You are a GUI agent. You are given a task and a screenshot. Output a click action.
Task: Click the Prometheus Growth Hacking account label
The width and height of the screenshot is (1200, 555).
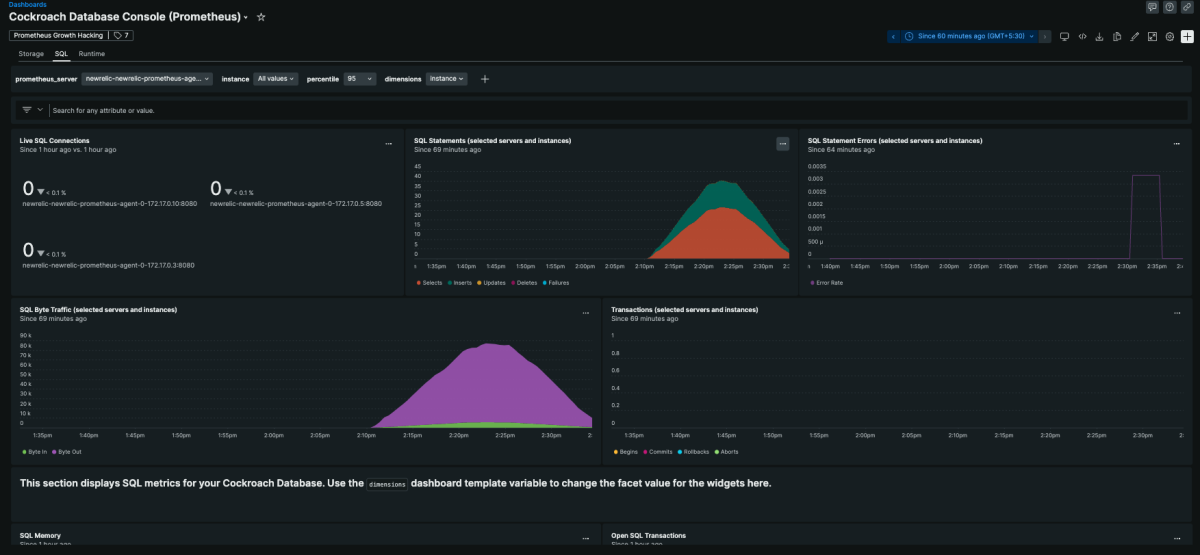(57, 35)
